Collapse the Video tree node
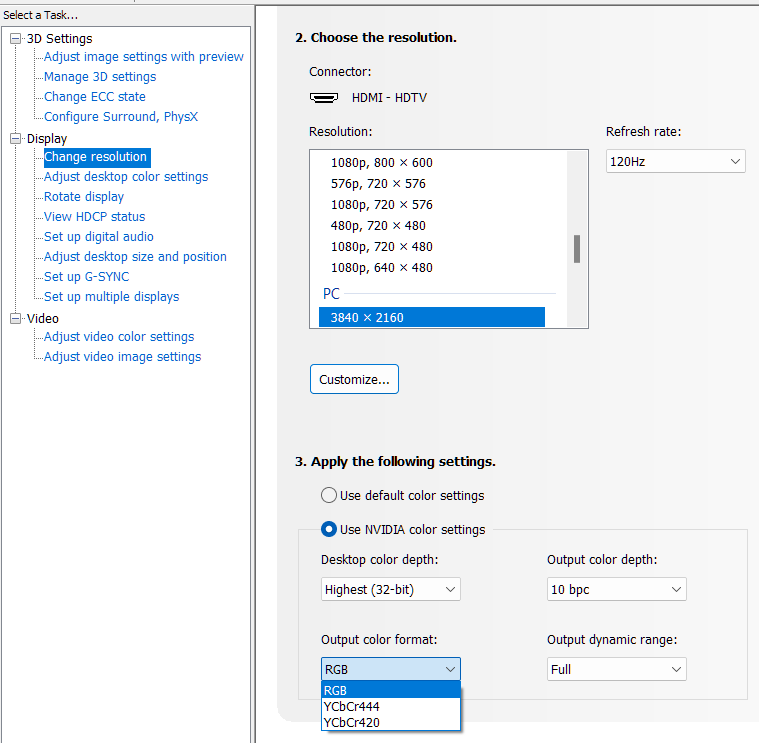Viewport: 759px width, 743px height. pos(15,318)
